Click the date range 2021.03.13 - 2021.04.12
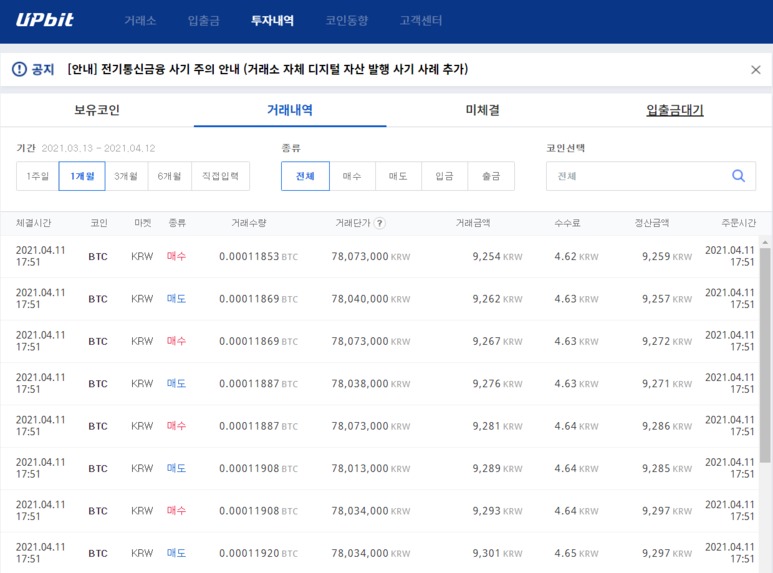Viewport: 773px width, 573px height. [98, 148]
